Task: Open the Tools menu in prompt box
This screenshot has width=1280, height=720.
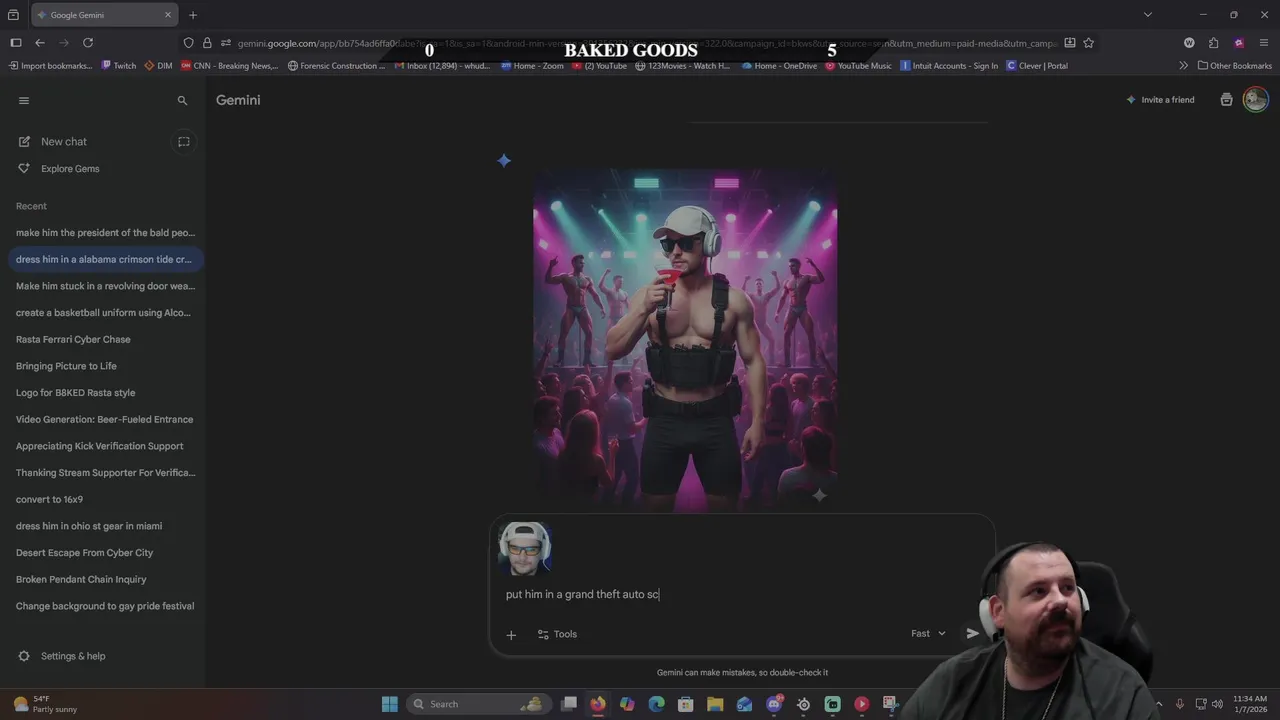Action: point(557,634)
